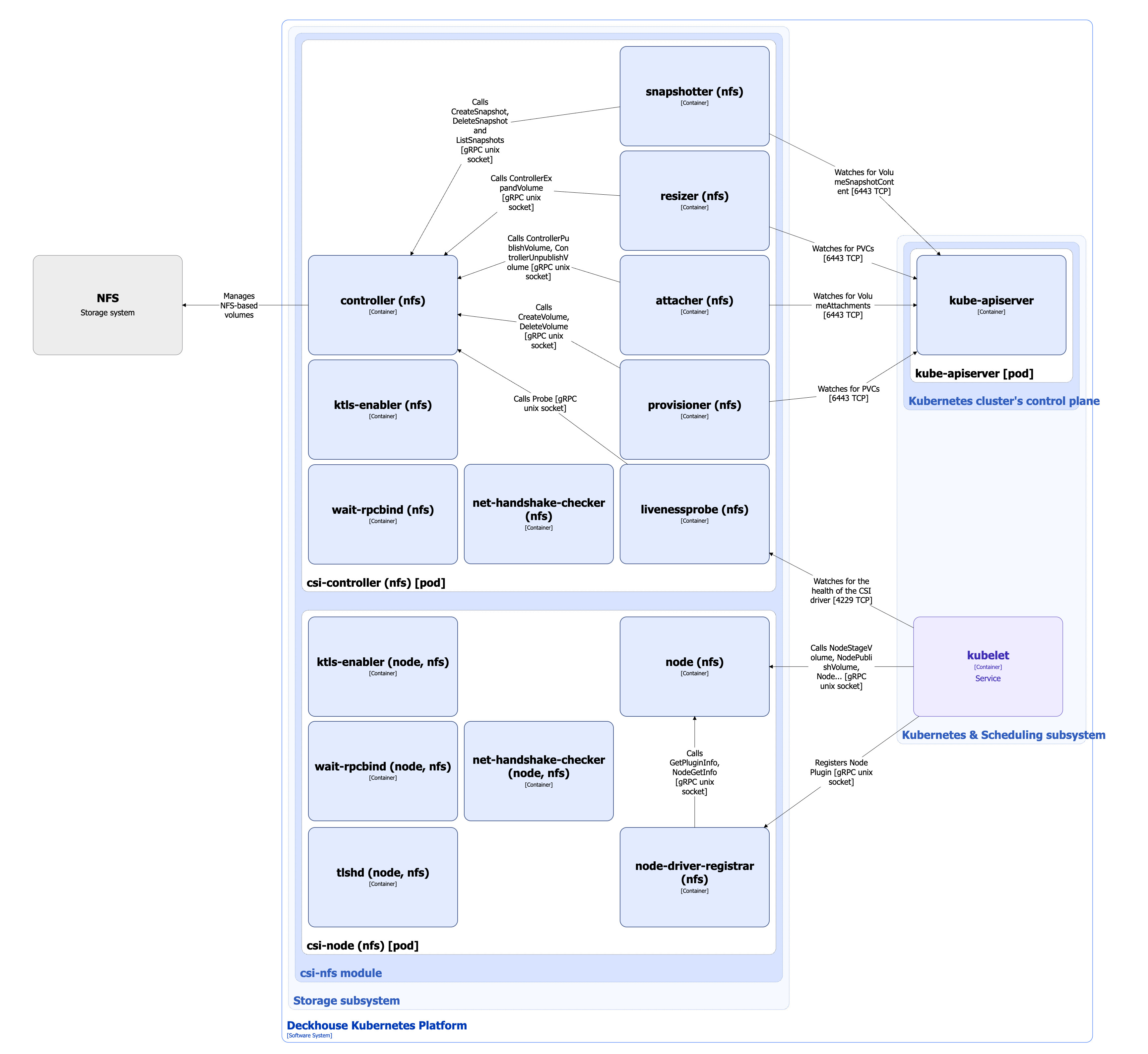Select the Deckhouse Kubernetes Platform title
Screen dimensions: 1148x1054
click(x=376, y=1025)
